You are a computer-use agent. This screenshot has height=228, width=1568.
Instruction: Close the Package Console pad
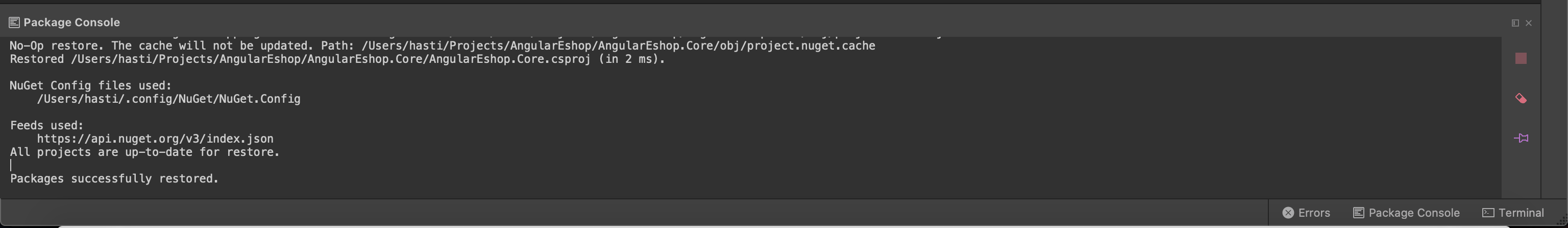pyautogui.click(x=1528, y=23)
